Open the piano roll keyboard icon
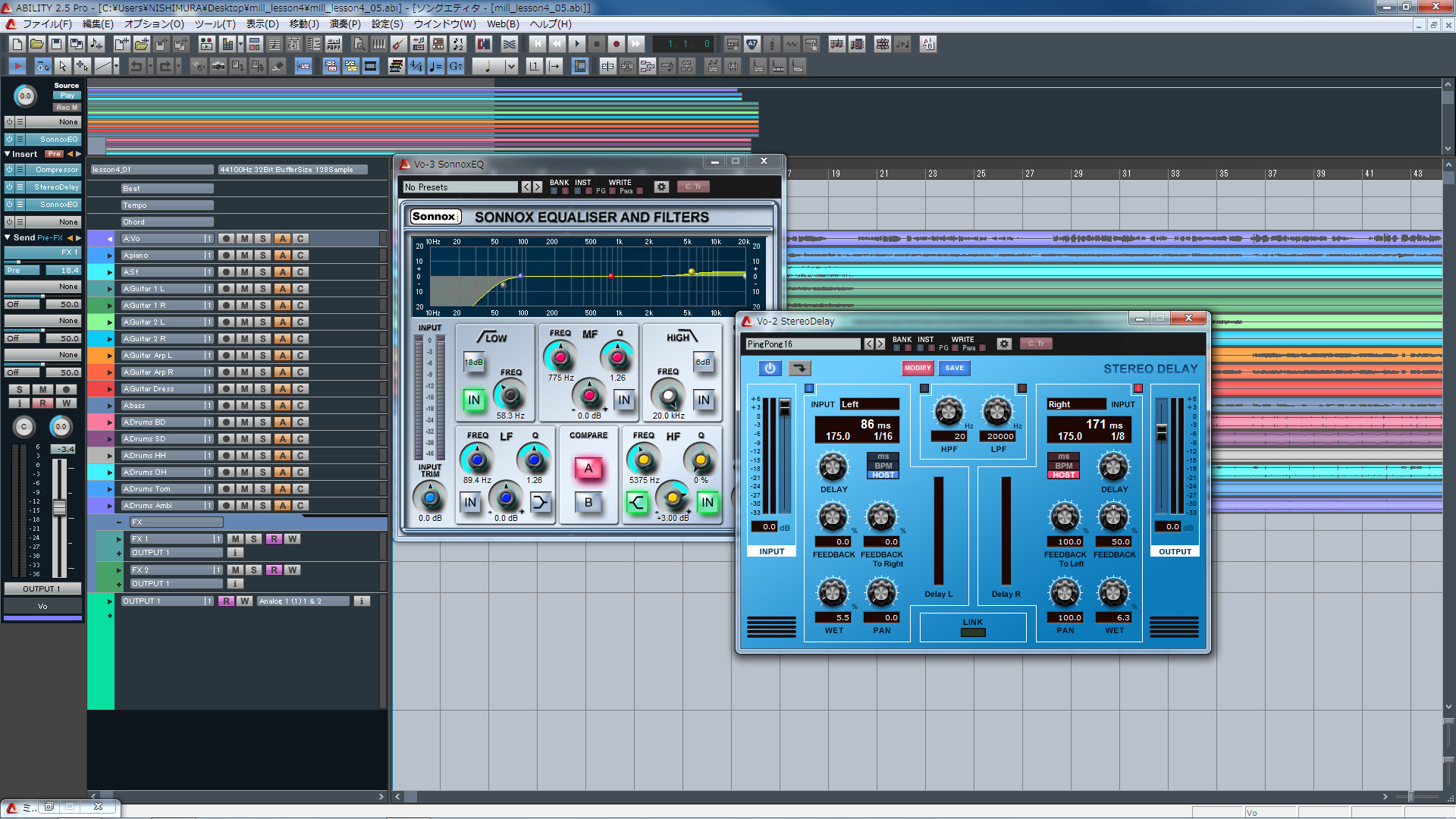 379,44
